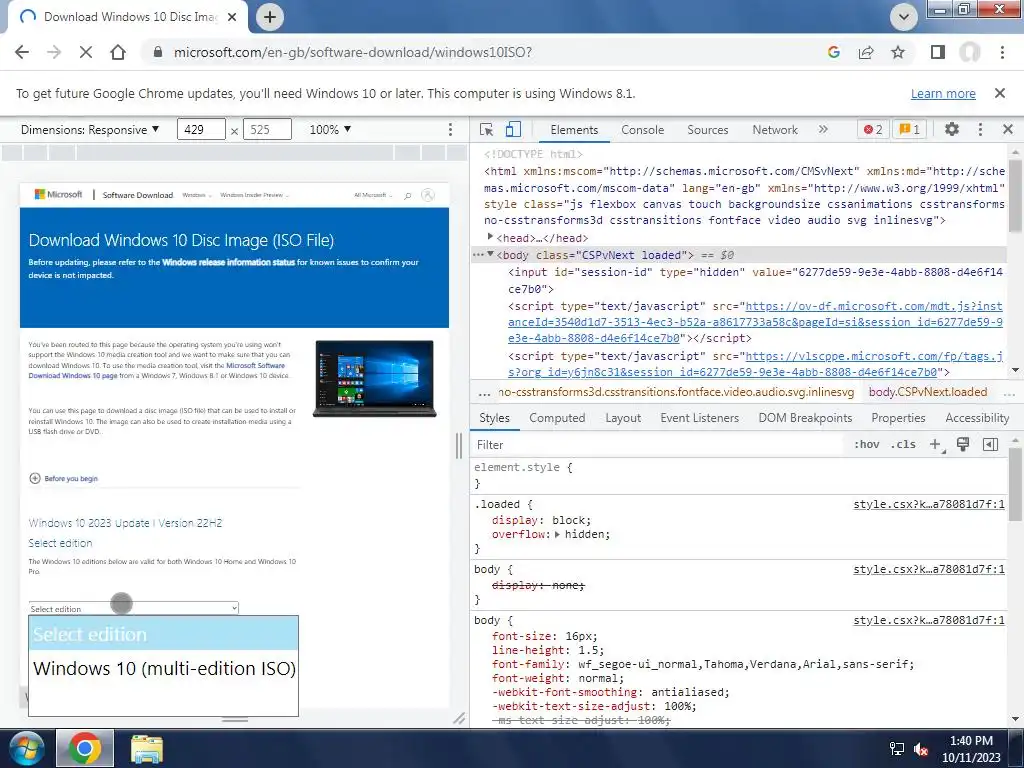Open the 1 issue indicator
The image size is (1024, 768).
pos(910,129)
